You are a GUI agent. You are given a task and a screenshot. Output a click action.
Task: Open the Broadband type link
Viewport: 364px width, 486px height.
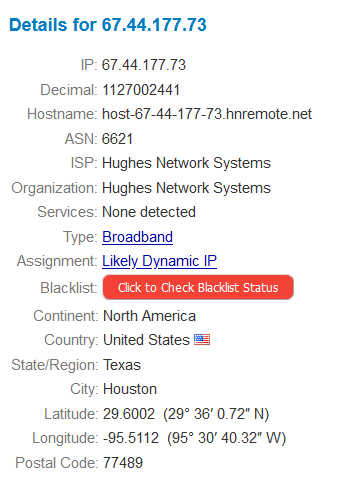pyautogui.click(x=137, y=237)
